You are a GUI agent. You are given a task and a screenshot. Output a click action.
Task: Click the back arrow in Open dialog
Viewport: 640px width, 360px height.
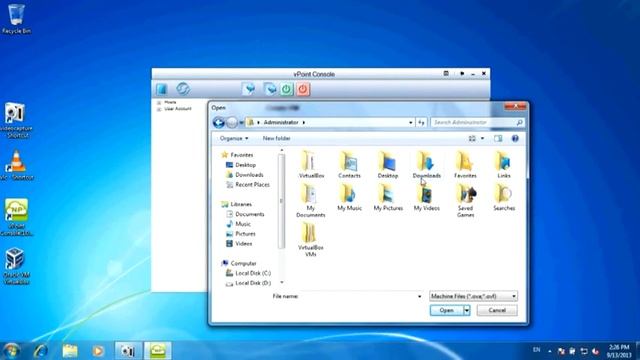(218, 122)
